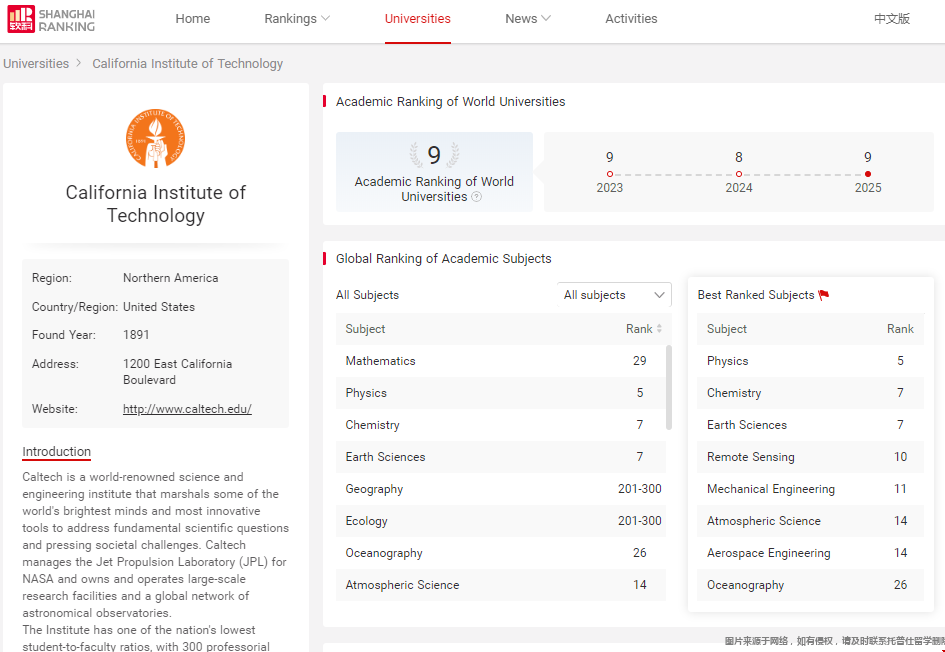945x652 pixels.
Task: Click the laurel wreath rank 9 badge
Action: point(434,155)
